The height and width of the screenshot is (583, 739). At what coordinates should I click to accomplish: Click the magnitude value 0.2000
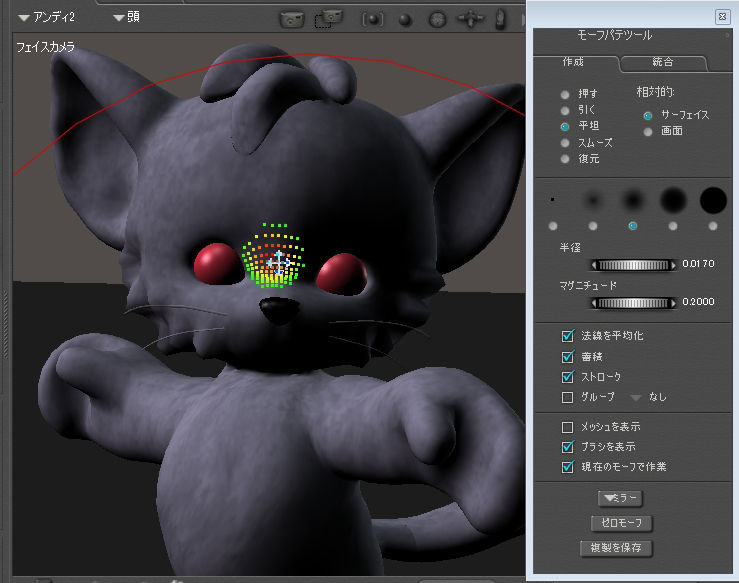(x=698, y=302)
